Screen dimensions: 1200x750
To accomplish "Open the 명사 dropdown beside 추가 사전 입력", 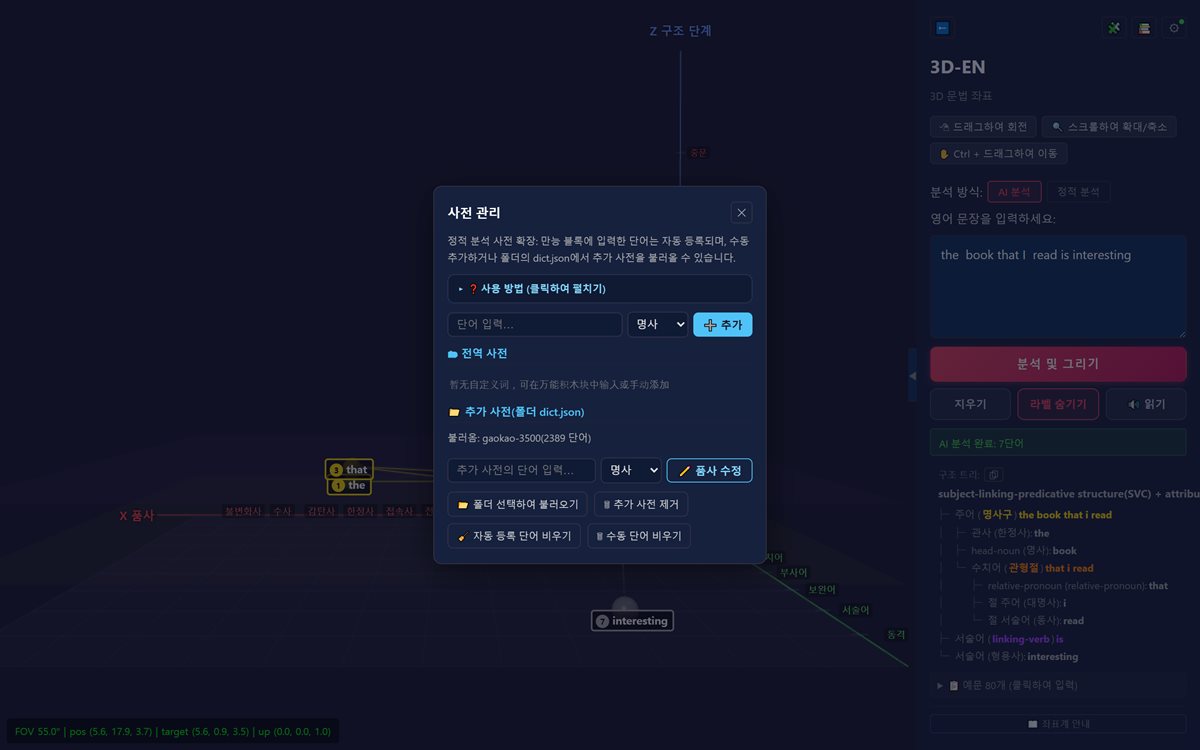I will click(x=631, y=470).
